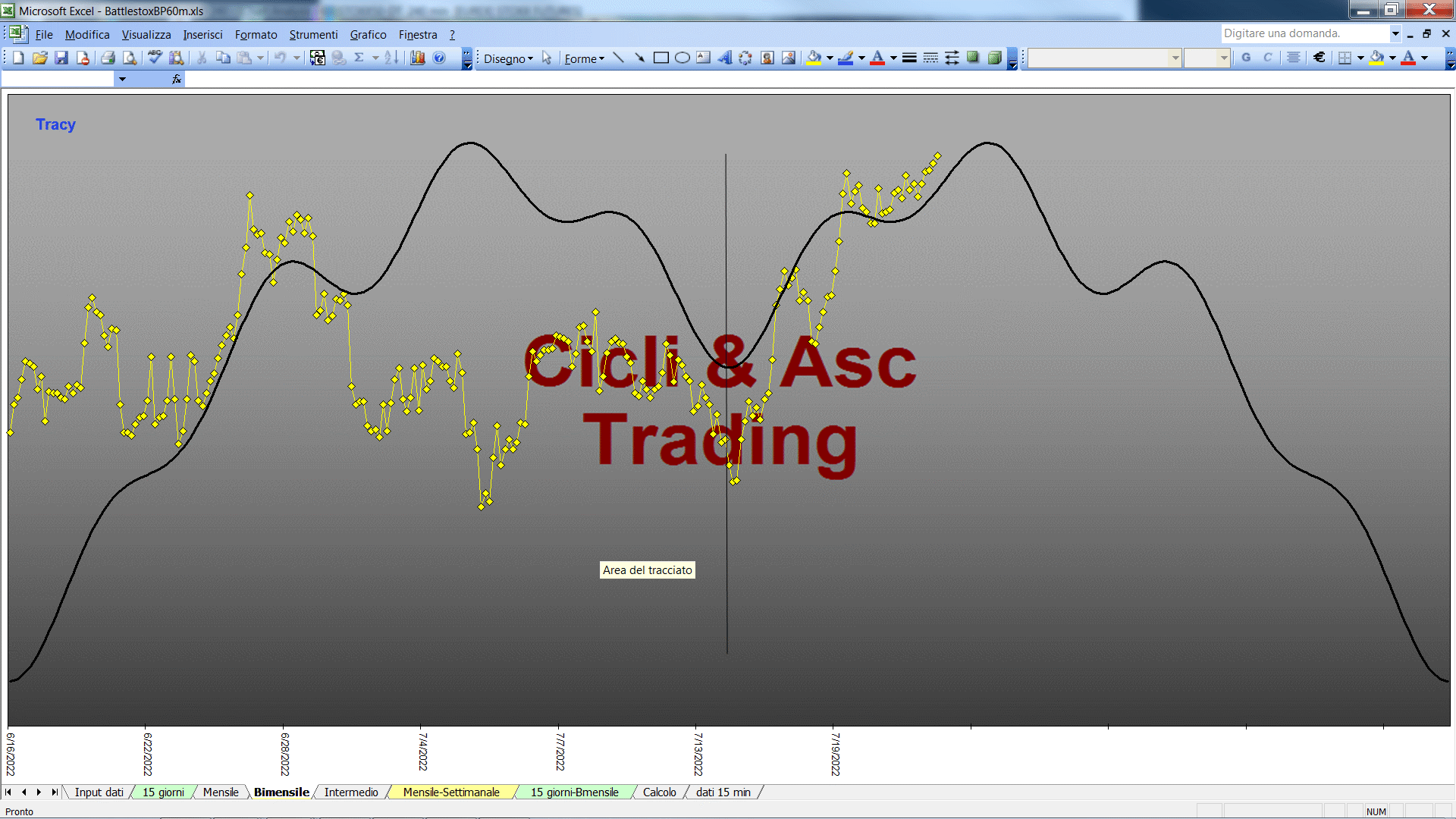1456x819 pixels.
Task: Toggle Bold (G) formatting
Action: (1246, 58)
